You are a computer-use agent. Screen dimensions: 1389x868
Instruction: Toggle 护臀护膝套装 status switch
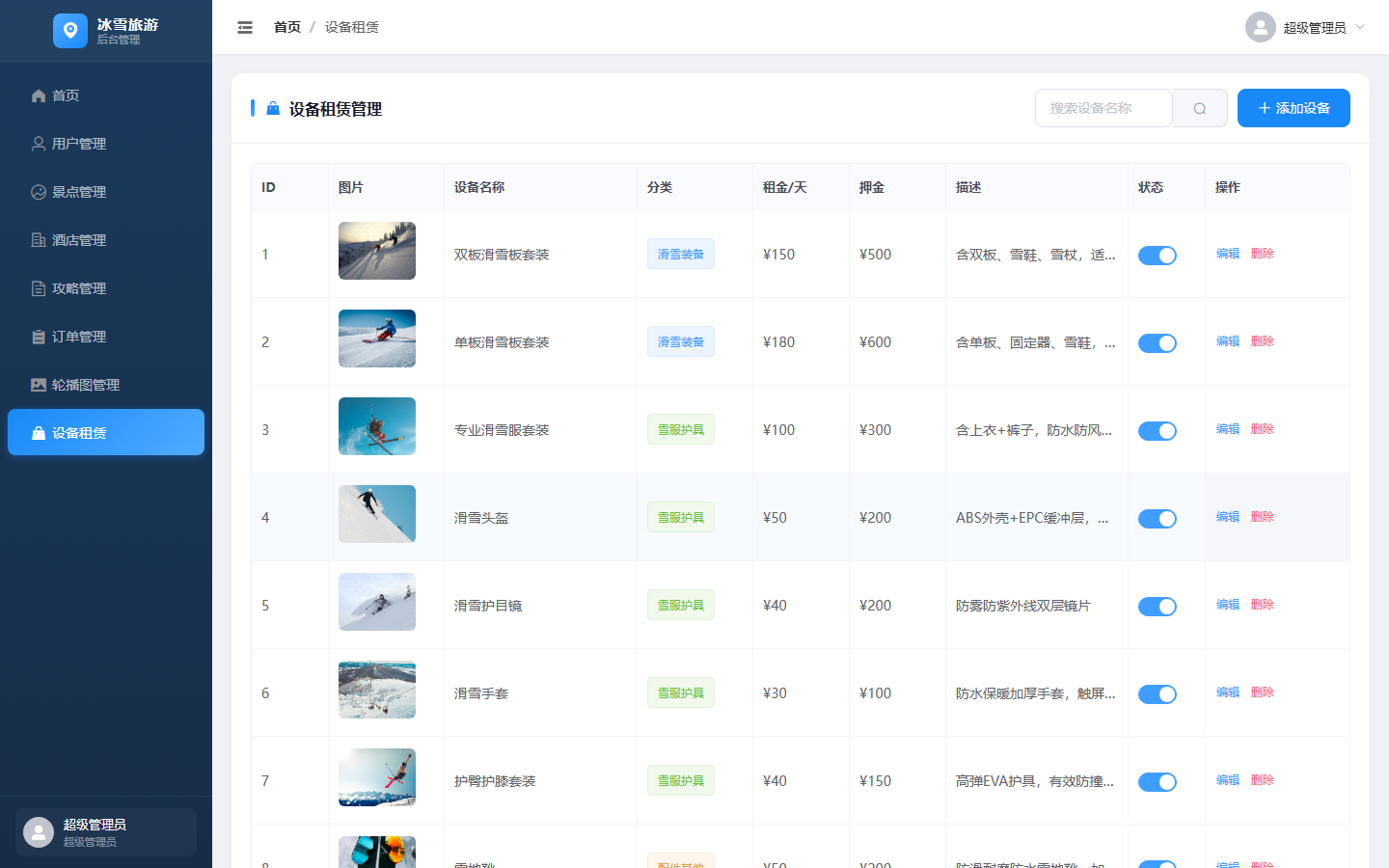(x=1157, y=782)
